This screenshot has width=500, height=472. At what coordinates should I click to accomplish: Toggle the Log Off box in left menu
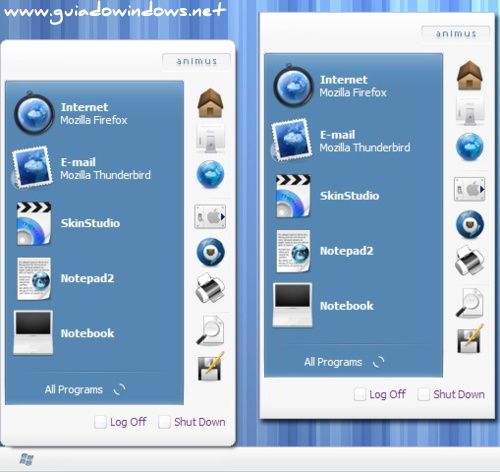click(x=100, y=422)
